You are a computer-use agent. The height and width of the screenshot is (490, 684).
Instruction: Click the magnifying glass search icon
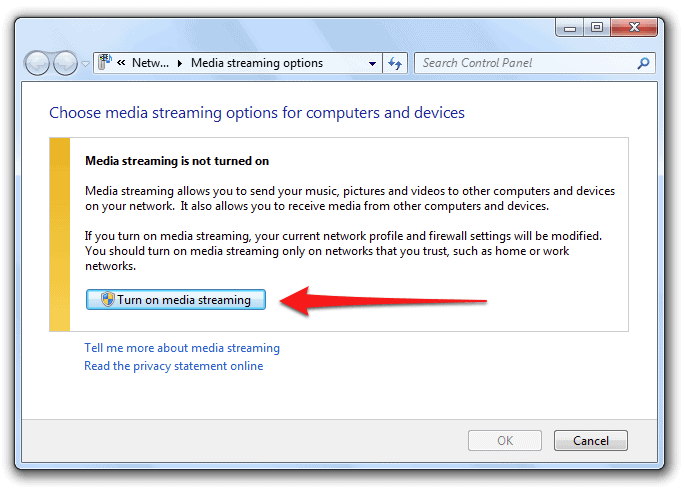pos(643,63)
